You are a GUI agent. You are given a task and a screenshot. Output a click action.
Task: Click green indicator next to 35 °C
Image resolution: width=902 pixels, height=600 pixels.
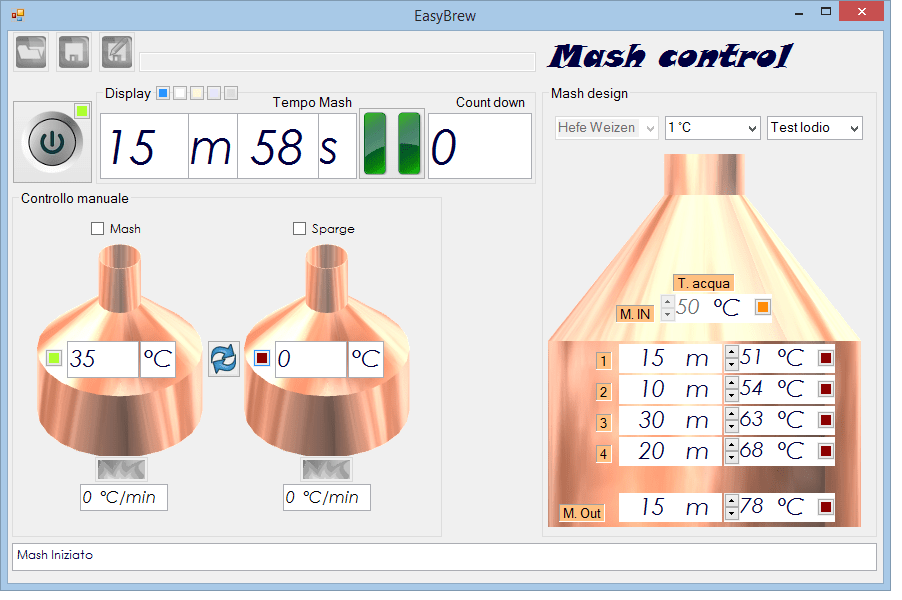(54, 358)
